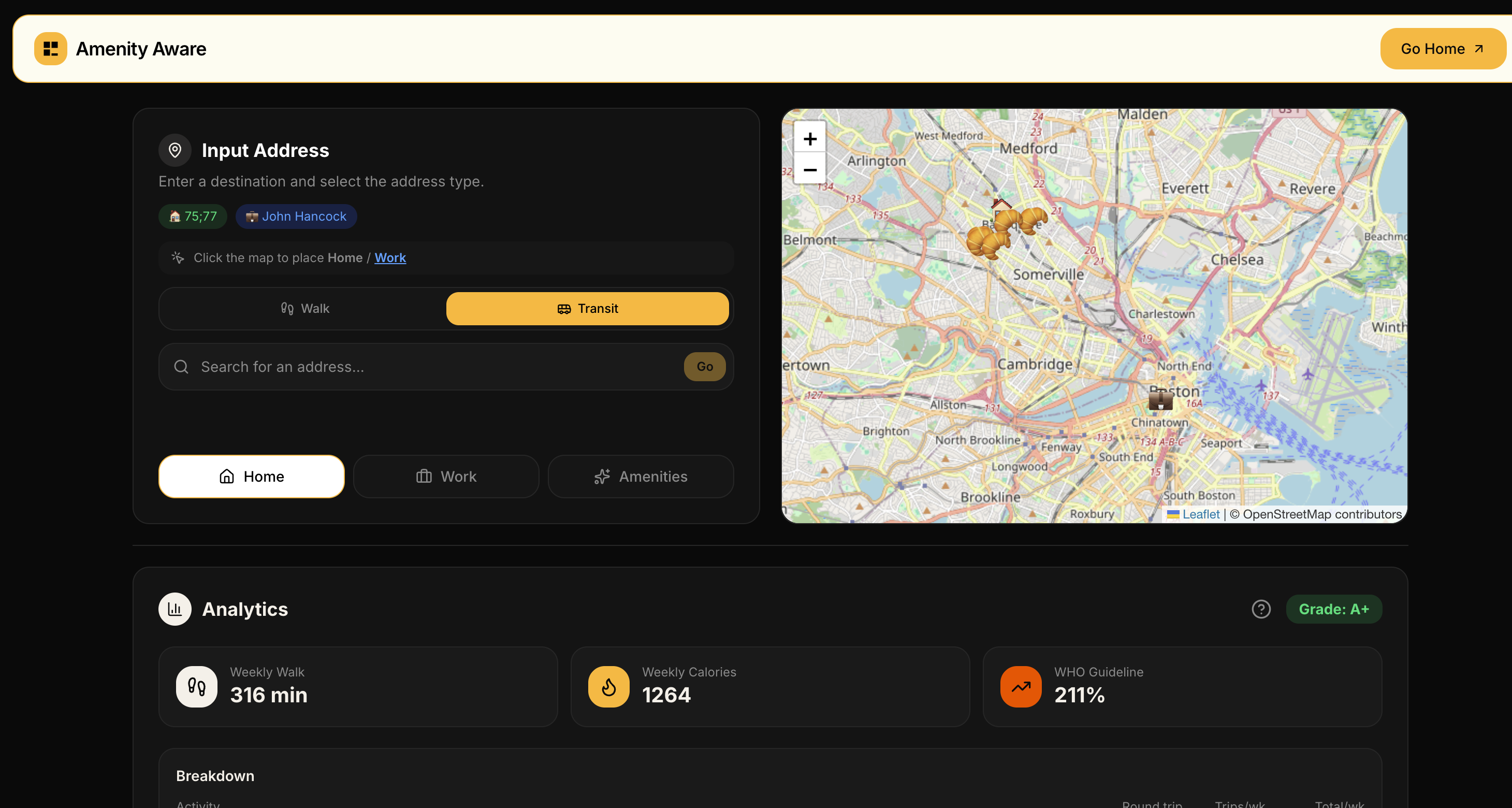This screenshot has width=1512, height=808.
Task: Zoom in on the map
Action: (x=810, y=139)
